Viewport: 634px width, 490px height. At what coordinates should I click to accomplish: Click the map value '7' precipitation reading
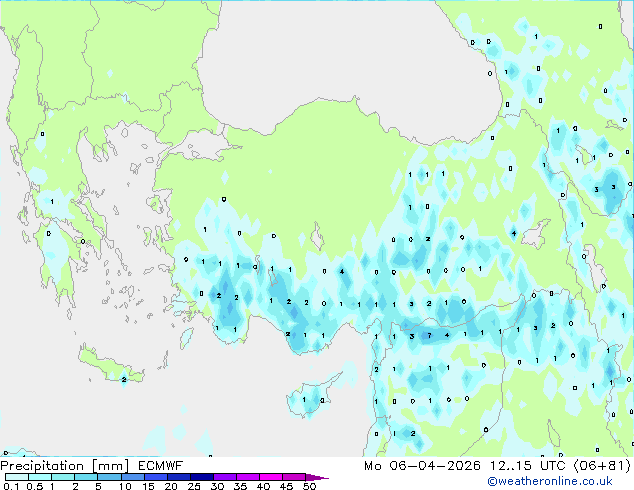click(x=429, y=335)
